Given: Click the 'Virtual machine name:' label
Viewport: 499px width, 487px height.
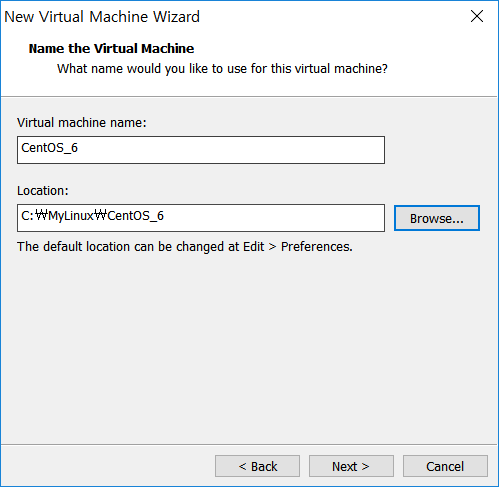Looking at the screenshot, I should [82, 123].
